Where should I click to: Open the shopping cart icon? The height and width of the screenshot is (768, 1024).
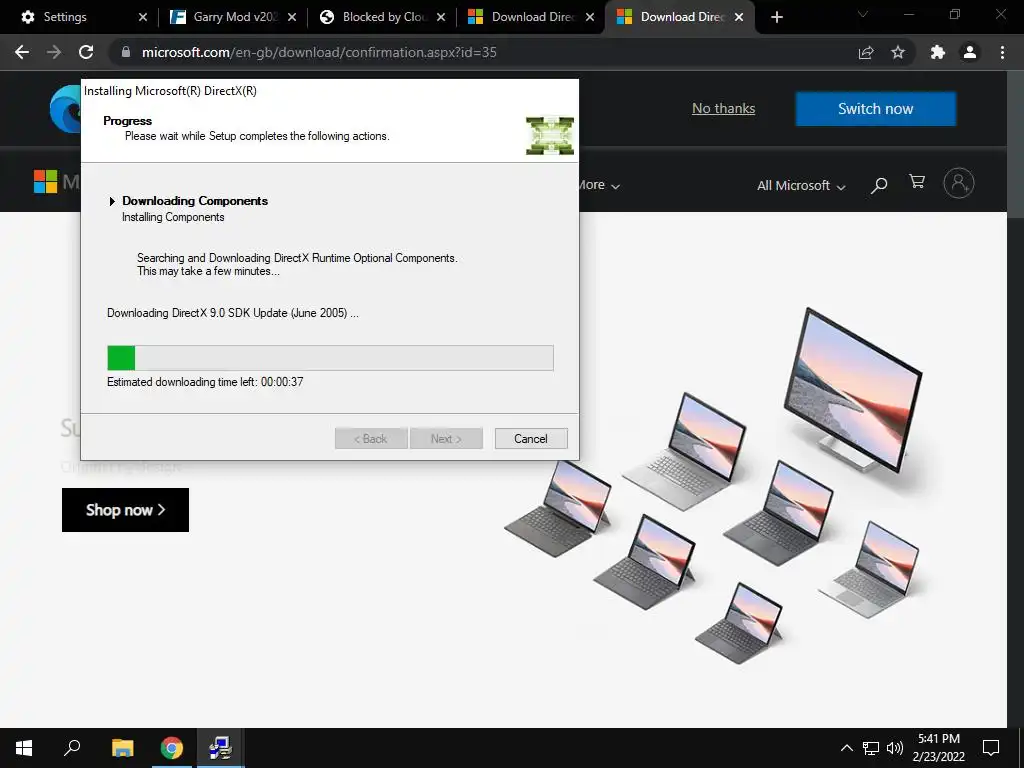pos(917,182)
